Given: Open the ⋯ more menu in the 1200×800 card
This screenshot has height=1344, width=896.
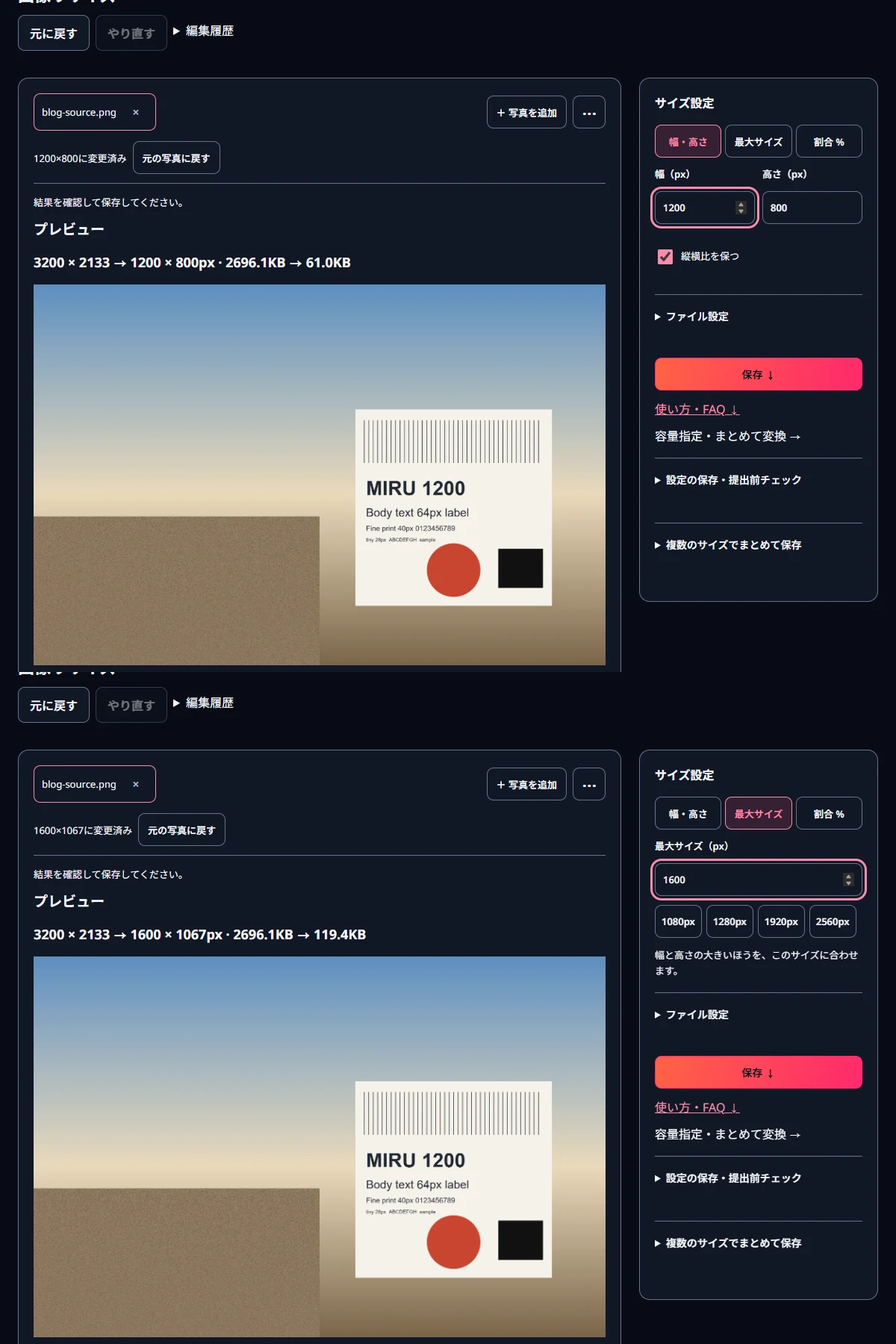Looking at the screenshot, I should click(x=589, y=113).
